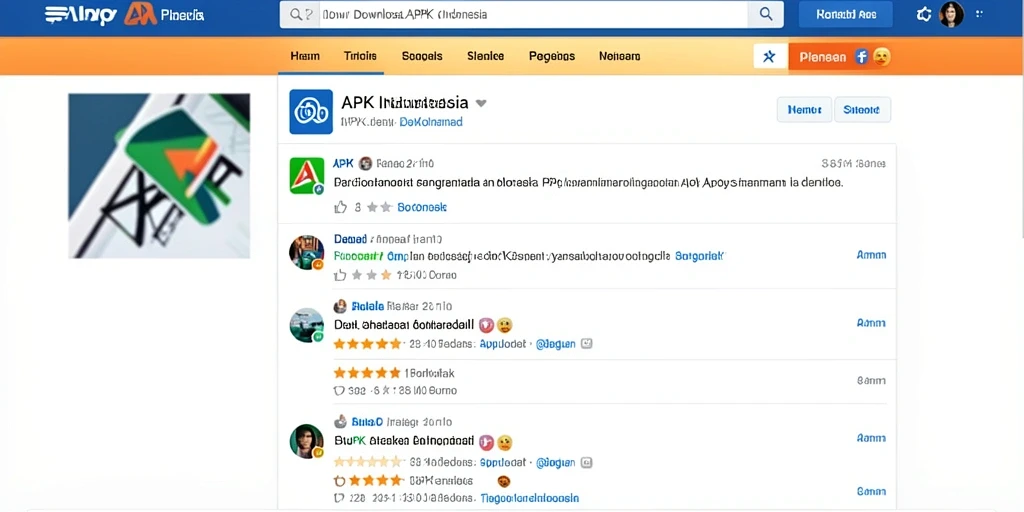
Task: Open the user profile avatar in the header
Action: click(952, 14)
